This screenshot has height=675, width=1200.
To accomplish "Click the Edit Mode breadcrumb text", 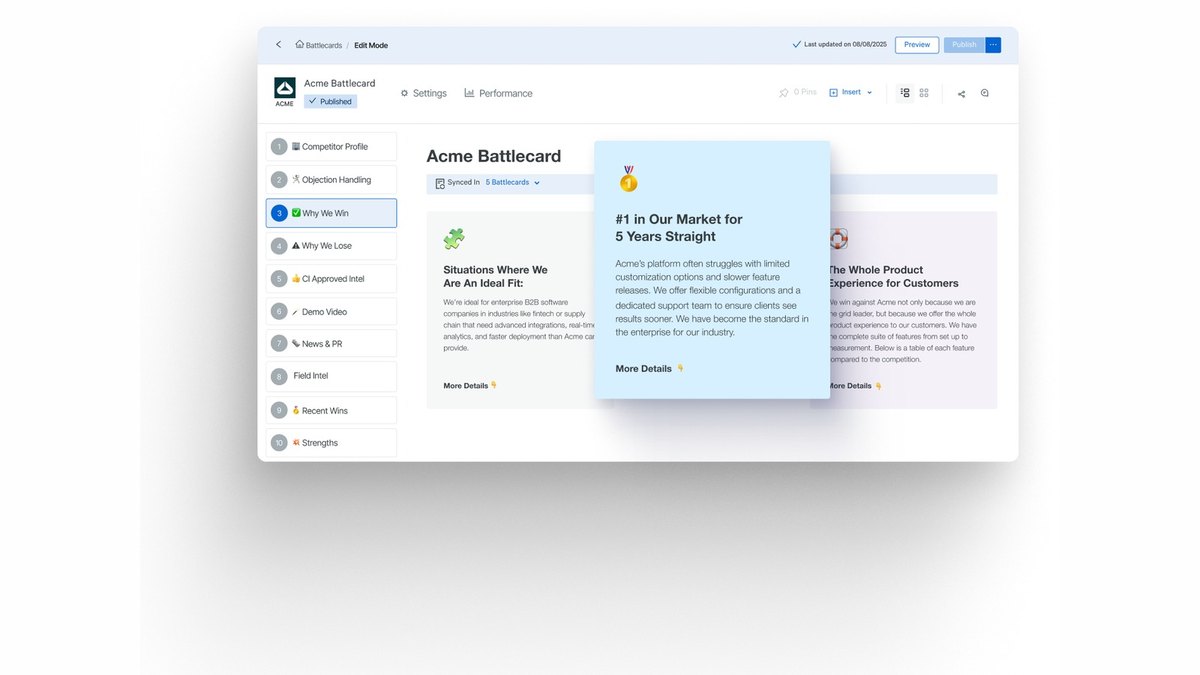I will point(371,45).
